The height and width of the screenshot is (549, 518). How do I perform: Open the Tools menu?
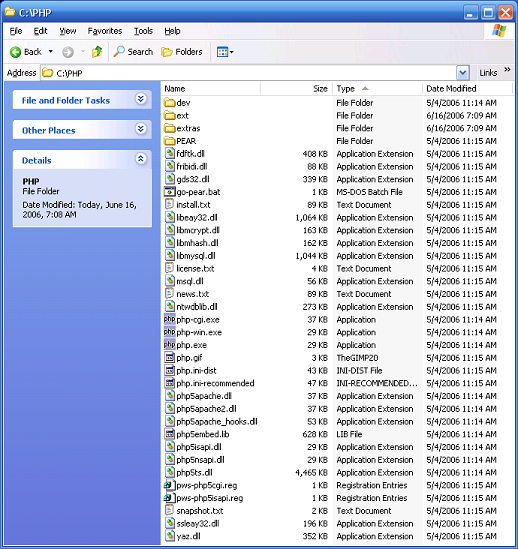point(143,31)
